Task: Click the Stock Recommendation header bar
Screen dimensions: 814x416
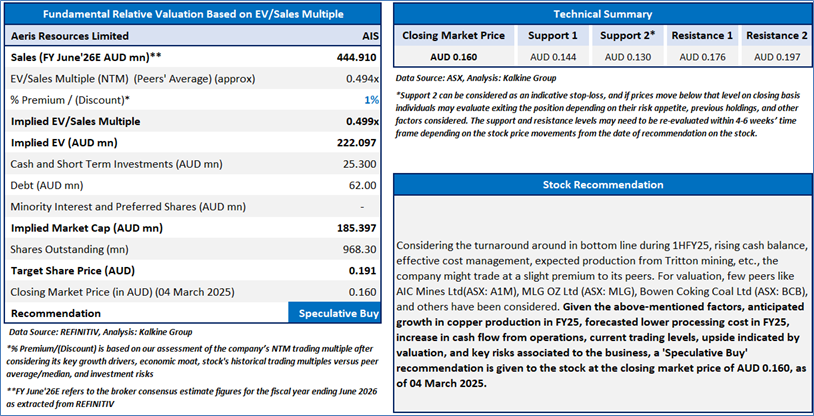Action: point(602,186)
